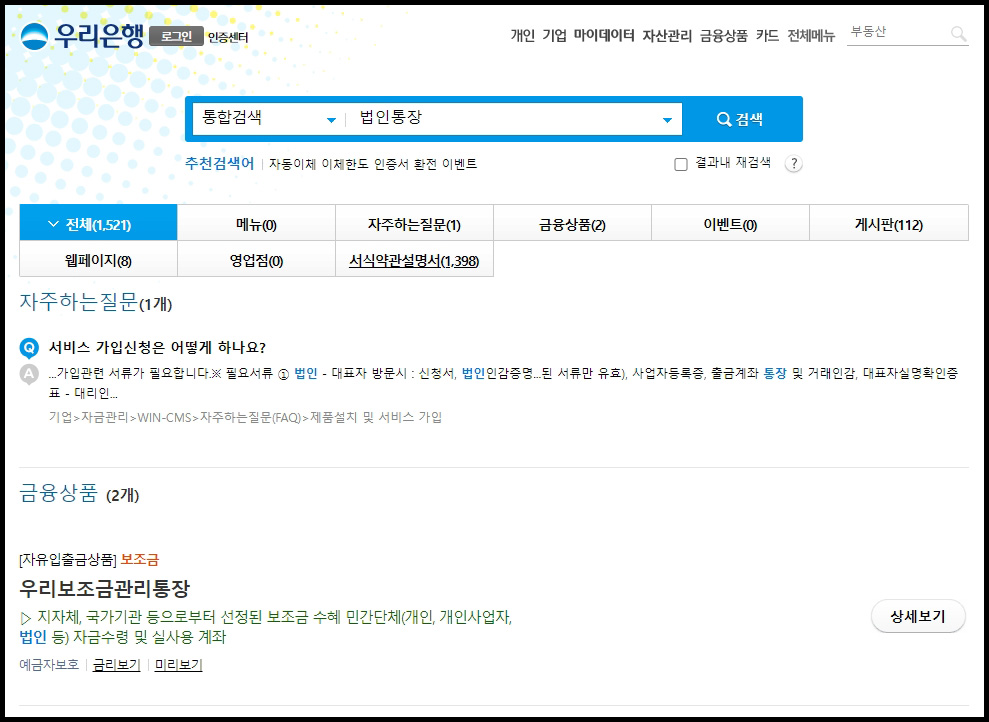Screen dimensions: 989x722
Task: Open the 통합검색 category dropdown
Action: coord(269,119)
